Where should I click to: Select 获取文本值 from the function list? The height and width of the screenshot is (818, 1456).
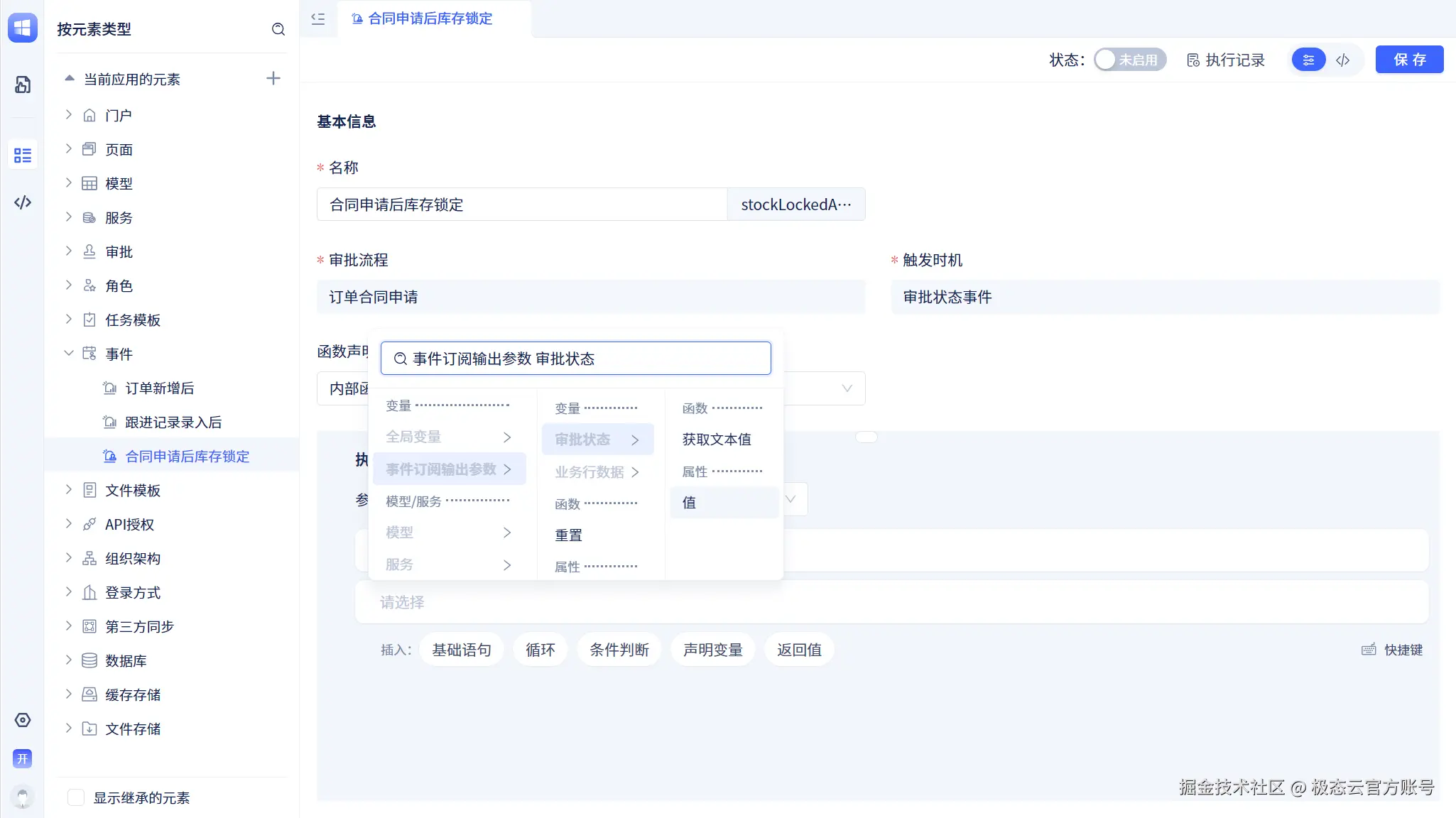coord(717,440)
